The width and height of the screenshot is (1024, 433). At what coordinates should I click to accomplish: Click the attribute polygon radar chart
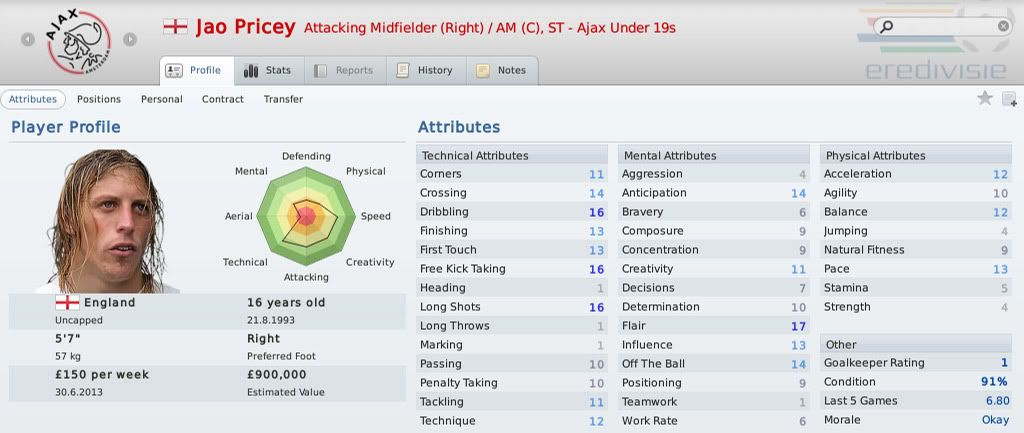306,216
